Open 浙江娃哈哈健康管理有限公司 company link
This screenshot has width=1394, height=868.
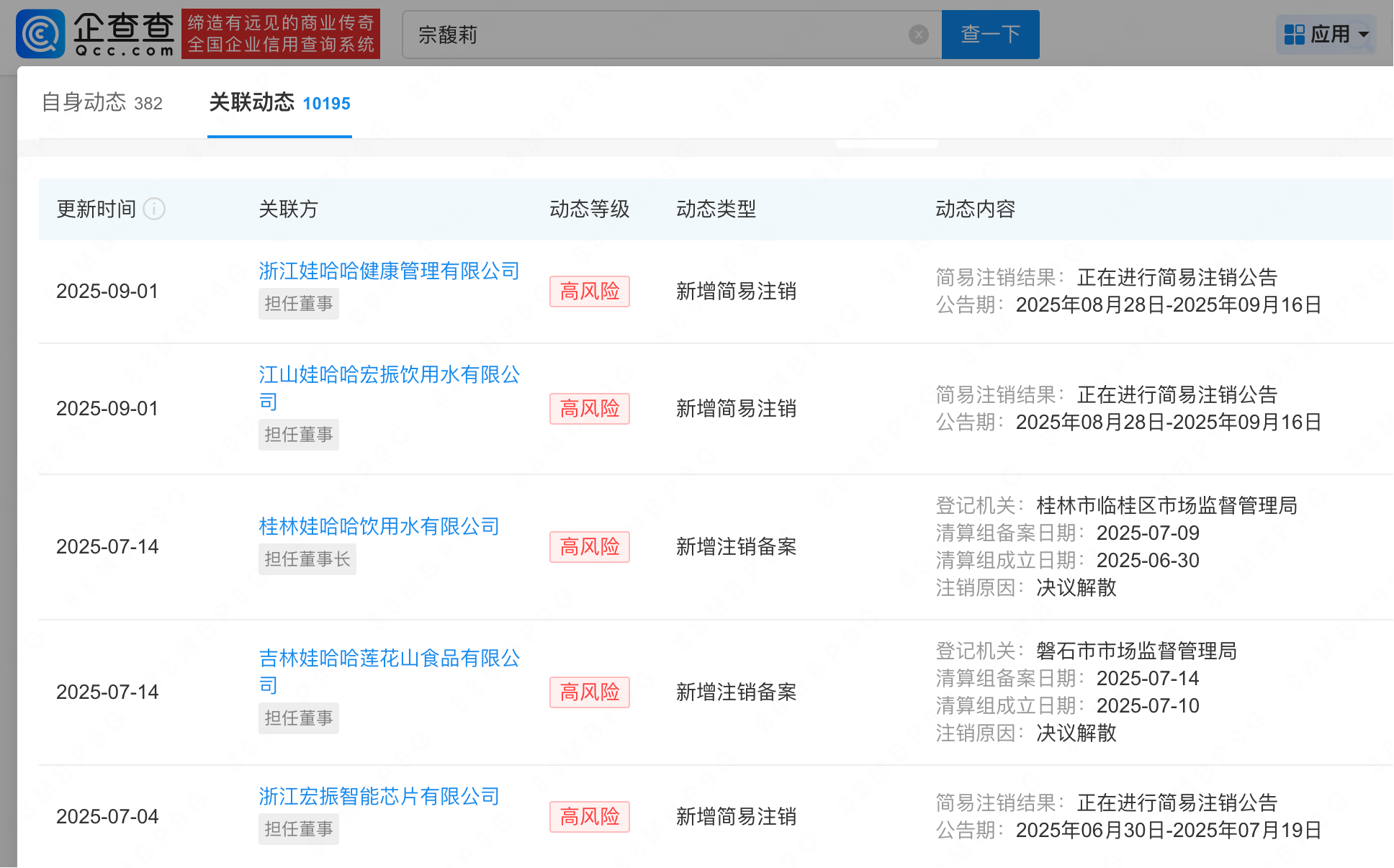[389, 271]
